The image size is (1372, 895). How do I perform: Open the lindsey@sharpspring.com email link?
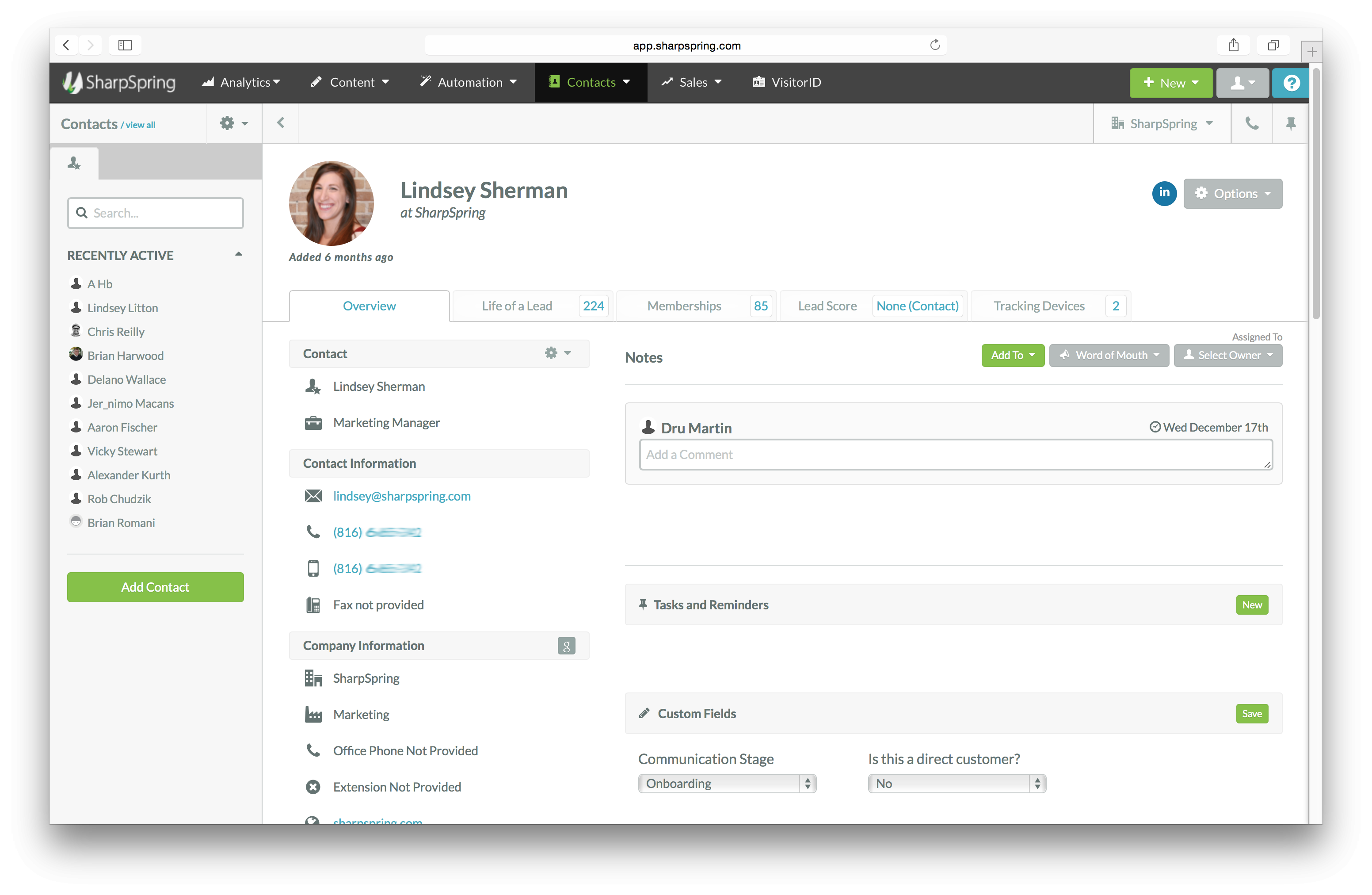(401, 496)
